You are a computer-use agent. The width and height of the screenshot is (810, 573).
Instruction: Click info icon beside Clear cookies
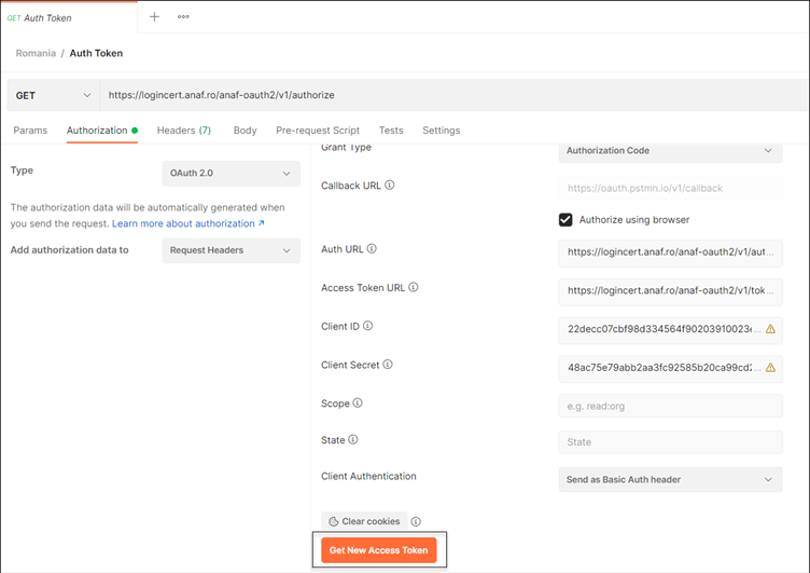point(416,521)
